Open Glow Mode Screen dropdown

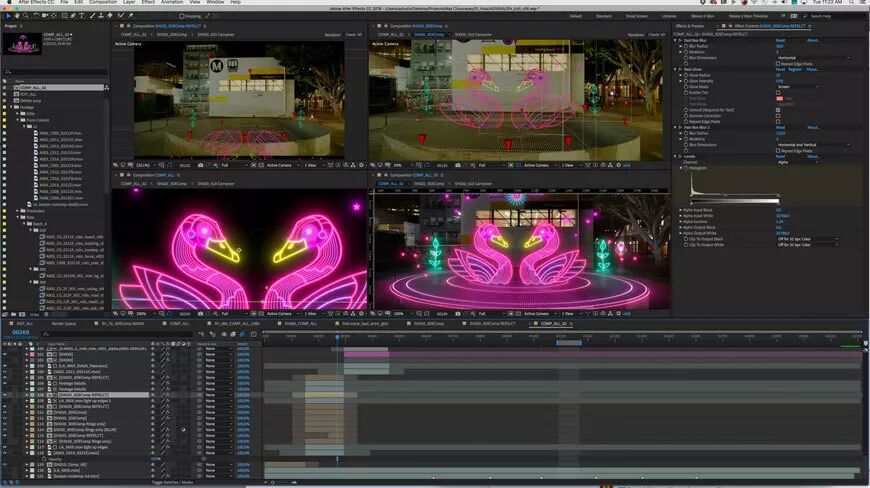point(798,87)
